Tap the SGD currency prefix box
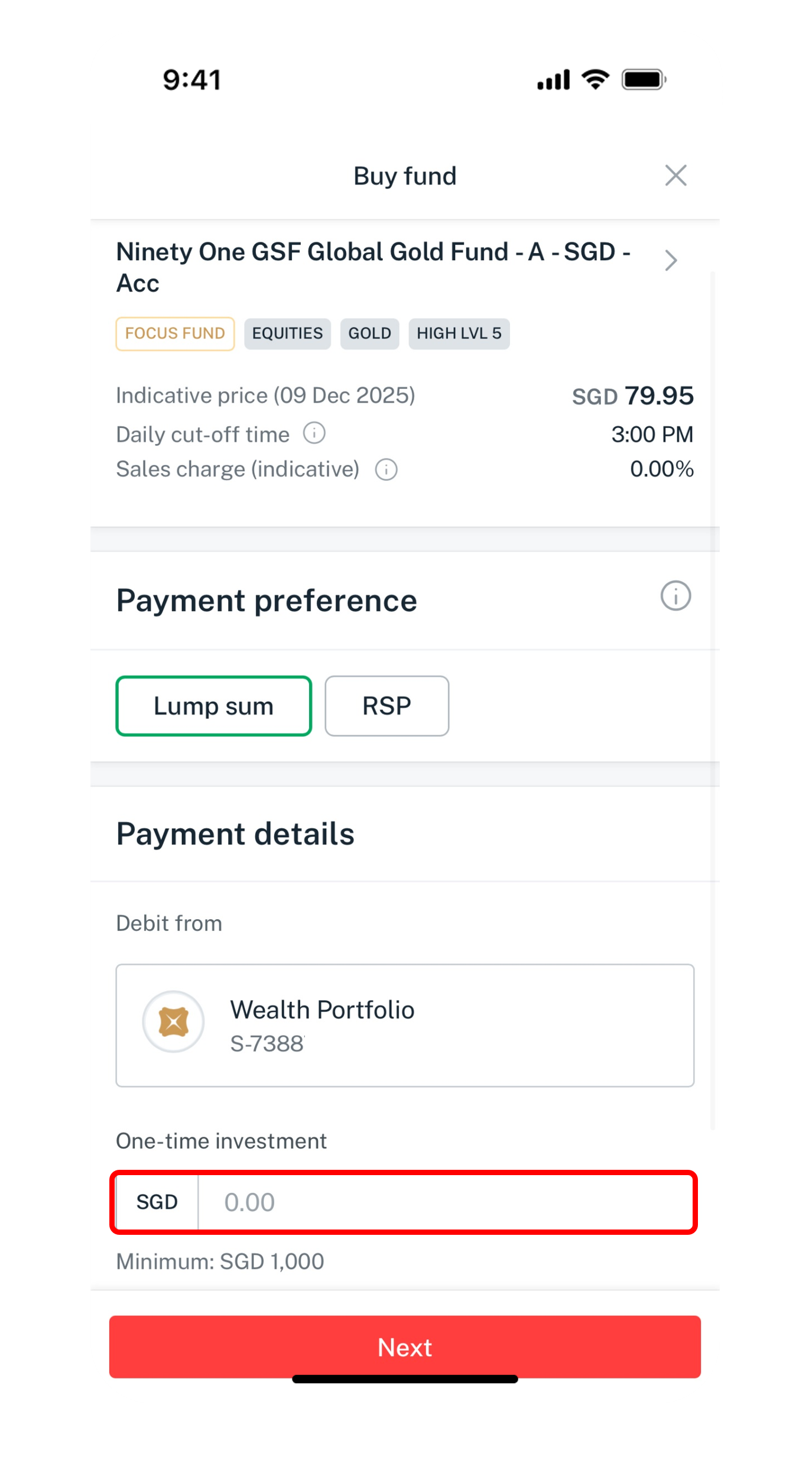This screenshot has width=812, height=1463. (x=157, y=1202)
